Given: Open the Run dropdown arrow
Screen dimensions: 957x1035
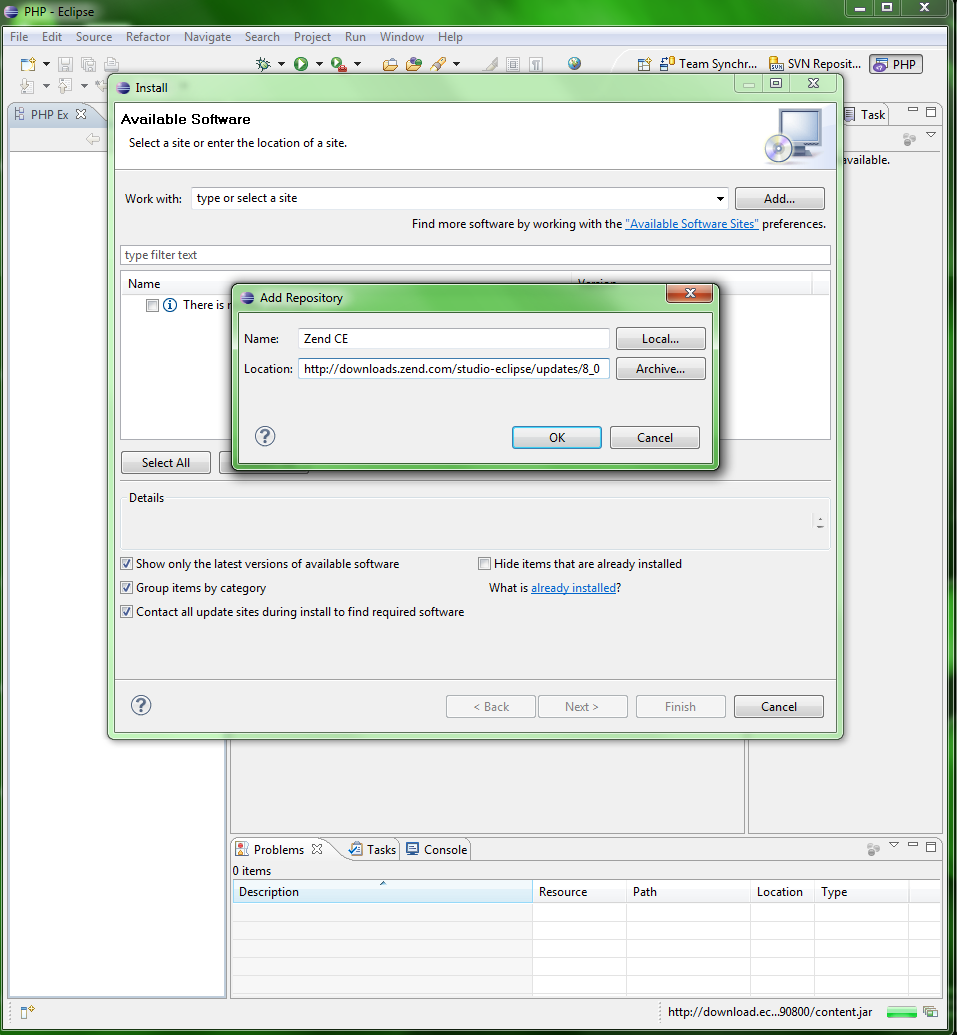Looking at the screenshot, I should pyautogui.click(x=319, y=64).
